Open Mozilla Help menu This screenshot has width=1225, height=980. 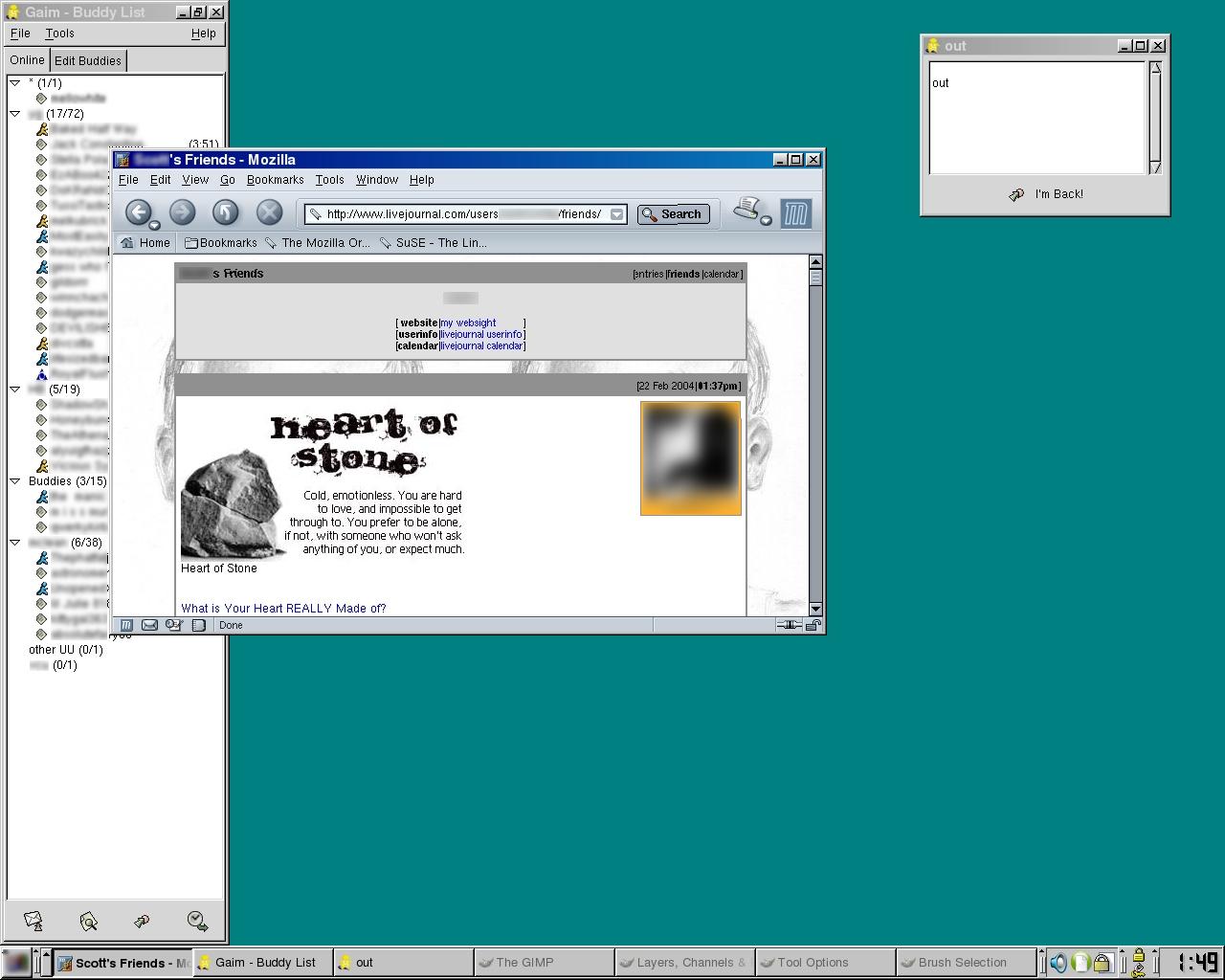pos(422,180)
